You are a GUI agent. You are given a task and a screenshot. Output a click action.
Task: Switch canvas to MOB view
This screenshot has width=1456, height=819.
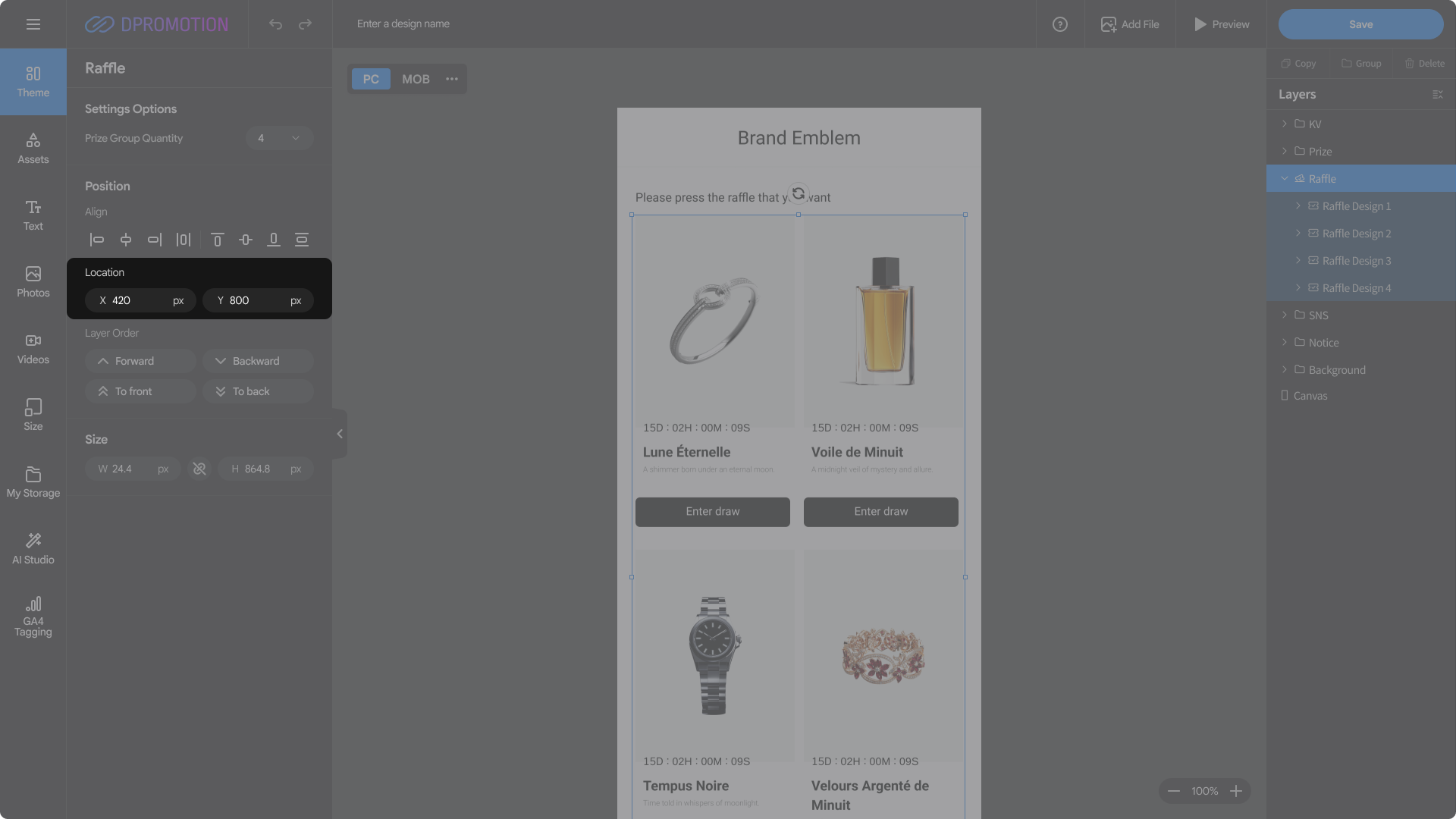coord(416,79)
